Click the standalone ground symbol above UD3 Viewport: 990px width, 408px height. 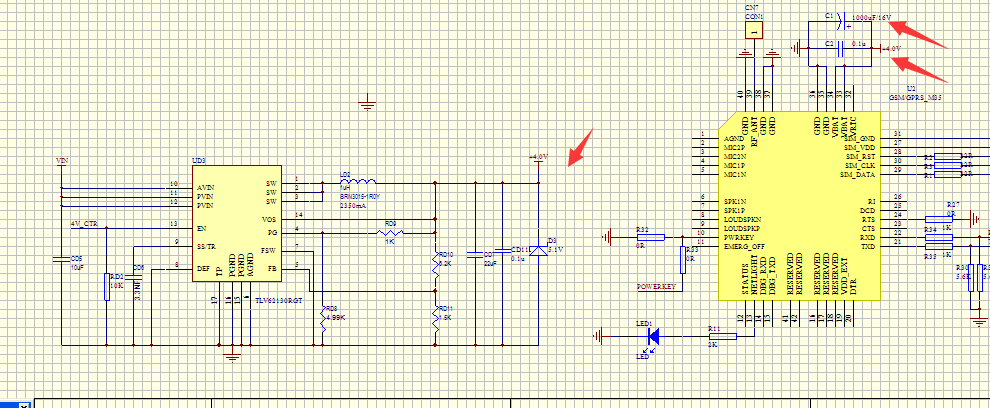click(367, 103)
